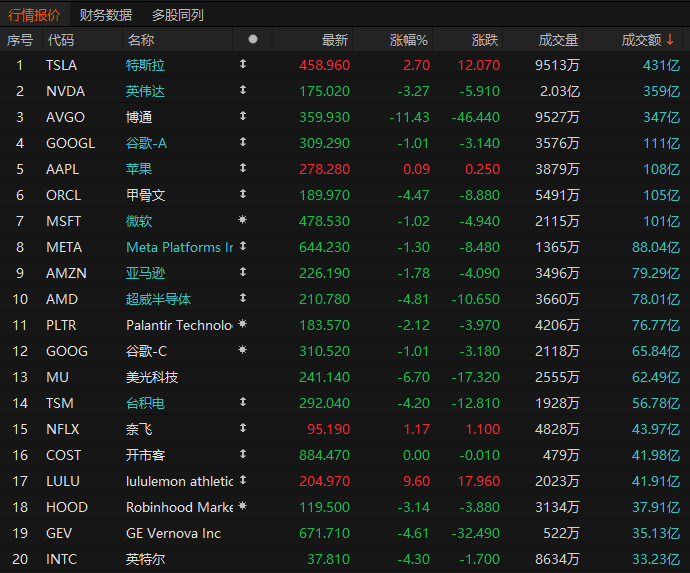Open the 多股同列 tab
The image size is (690, 573).
click(178, 15)
